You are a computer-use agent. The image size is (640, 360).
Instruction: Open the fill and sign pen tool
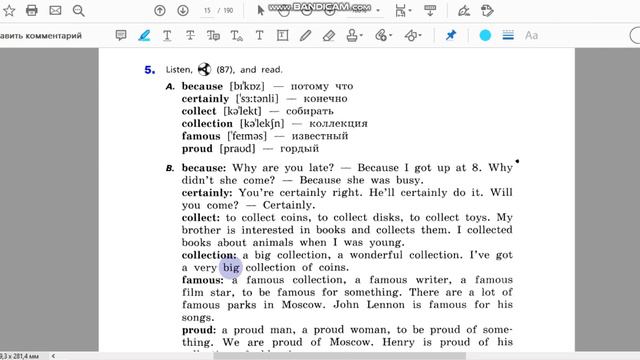(464, 11)
